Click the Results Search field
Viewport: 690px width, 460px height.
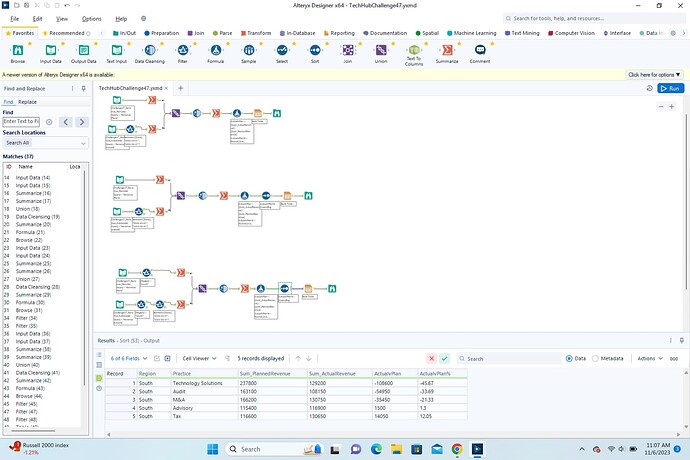tap(509, 358)
